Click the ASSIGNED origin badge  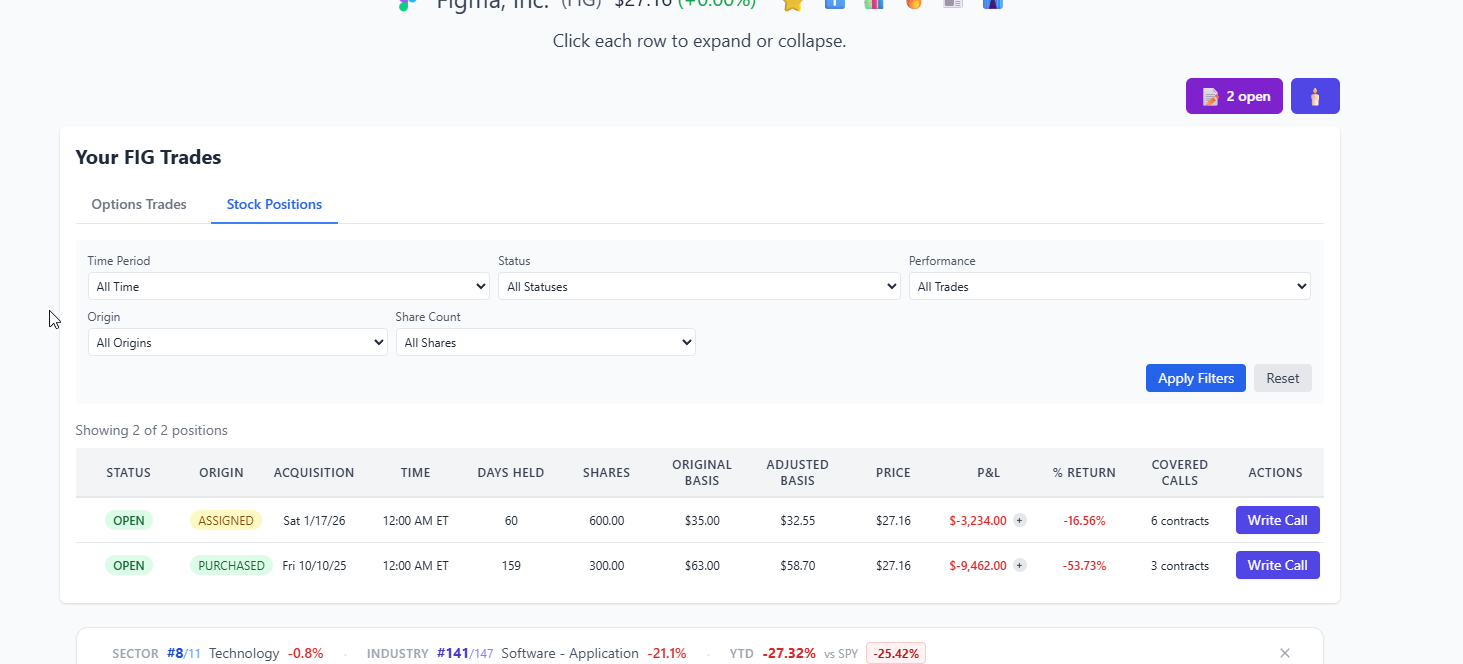click(x=226, y=520)
